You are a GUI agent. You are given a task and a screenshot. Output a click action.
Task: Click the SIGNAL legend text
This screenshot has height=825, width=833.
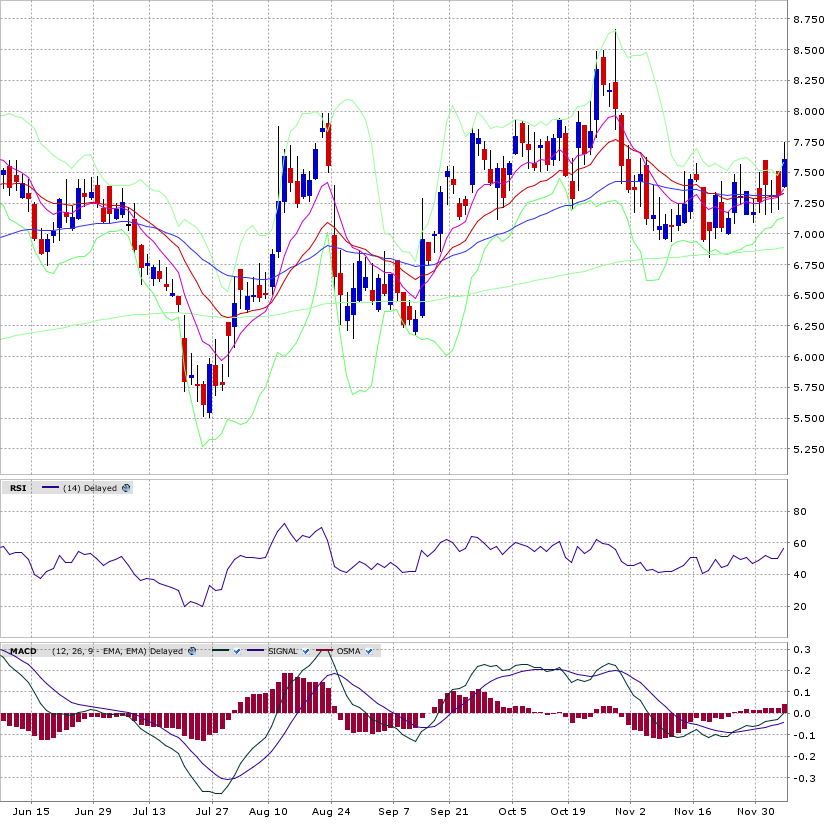pyautogui.click(x=283, y=651)
